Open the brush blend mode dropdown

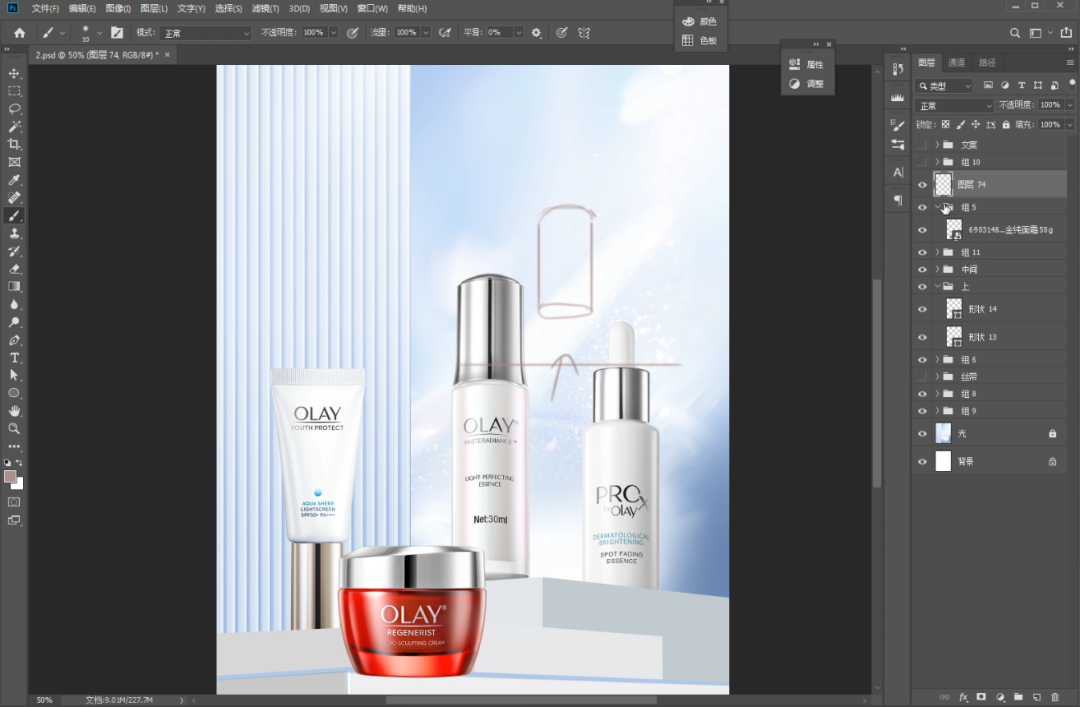click(206, 33)
